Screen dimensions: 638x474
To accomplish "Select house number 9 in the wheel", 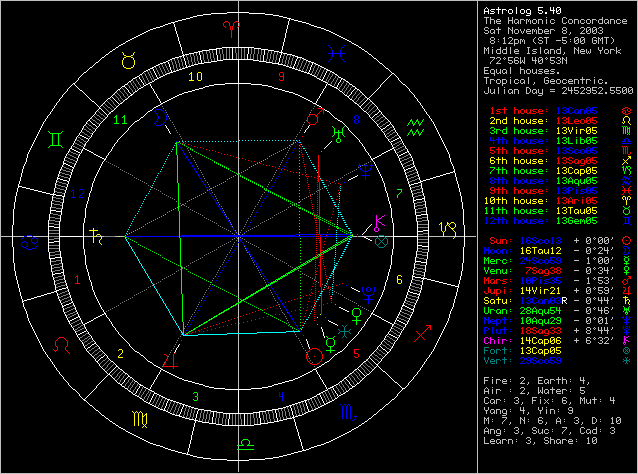I will point(281,76).
